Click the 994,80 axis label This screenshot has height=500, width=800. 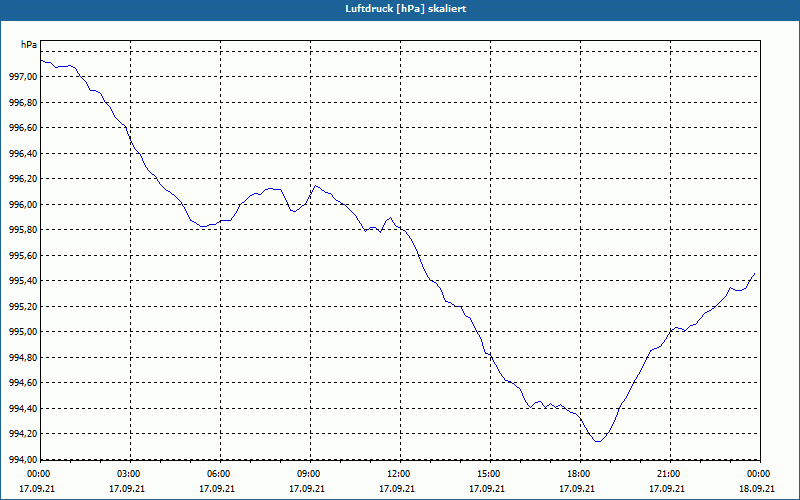point(23,357)
